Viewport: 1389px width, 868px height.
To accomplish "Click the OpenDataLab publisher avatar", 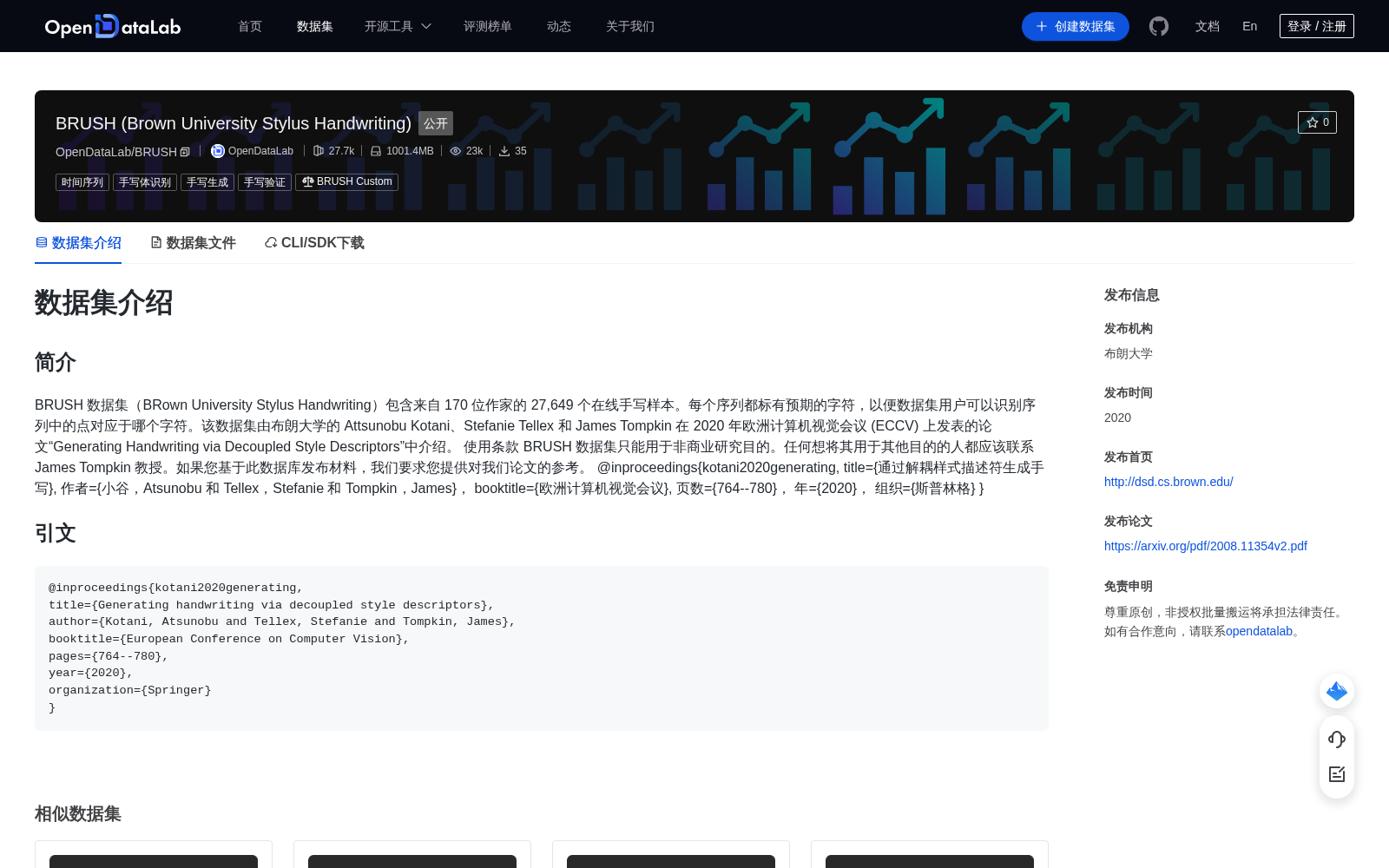I will click(218, 151).
